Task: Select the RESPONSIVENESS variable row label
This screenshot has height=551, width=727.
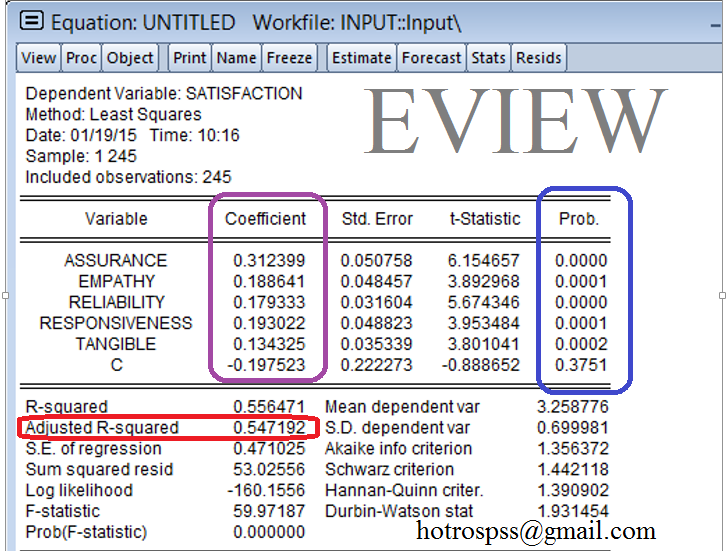Action: click(116, 323)
